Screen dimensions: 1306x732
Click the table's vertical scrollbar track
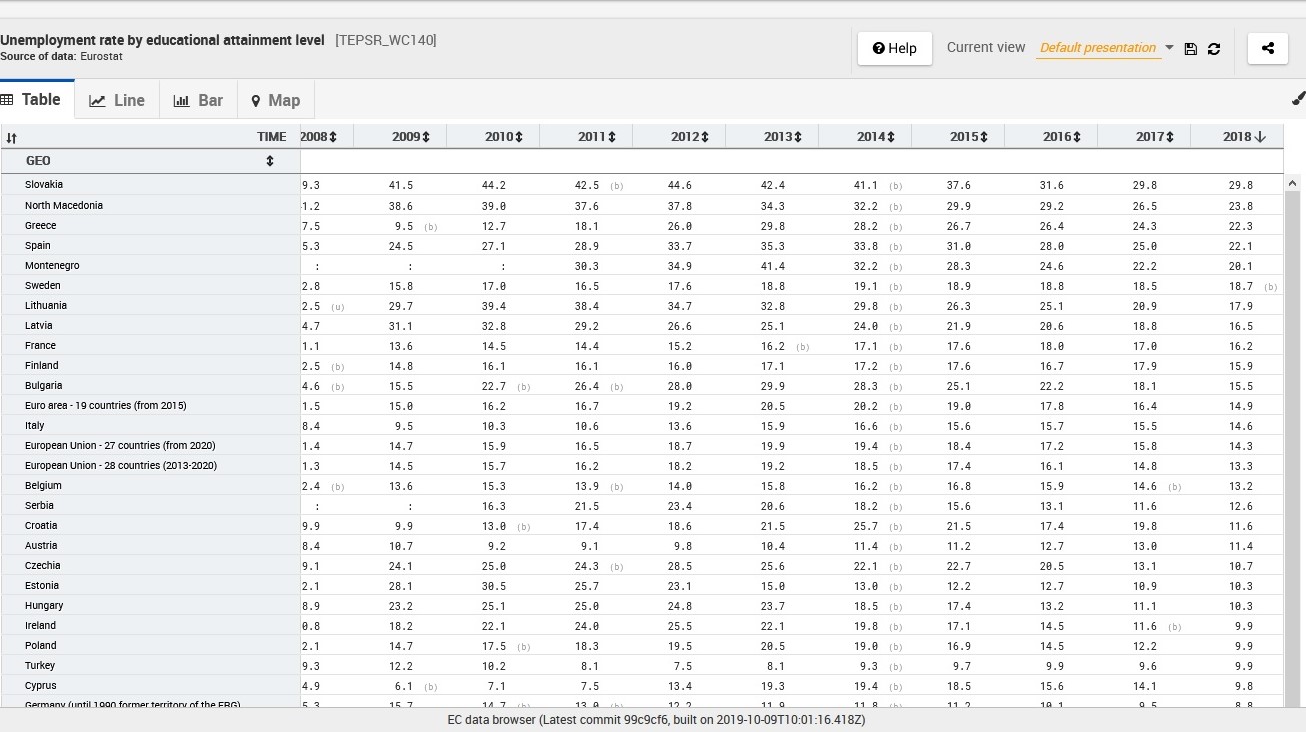click(x=1292, y=450)
